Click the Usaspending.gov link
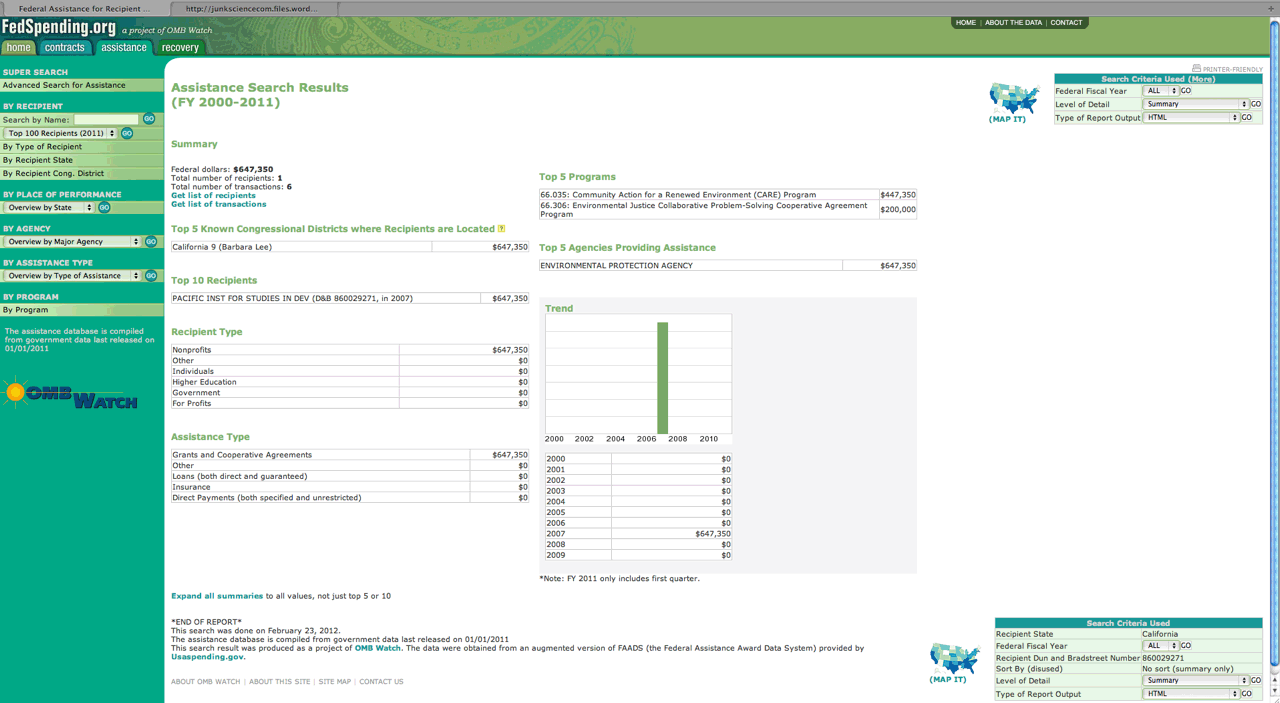 207,657
